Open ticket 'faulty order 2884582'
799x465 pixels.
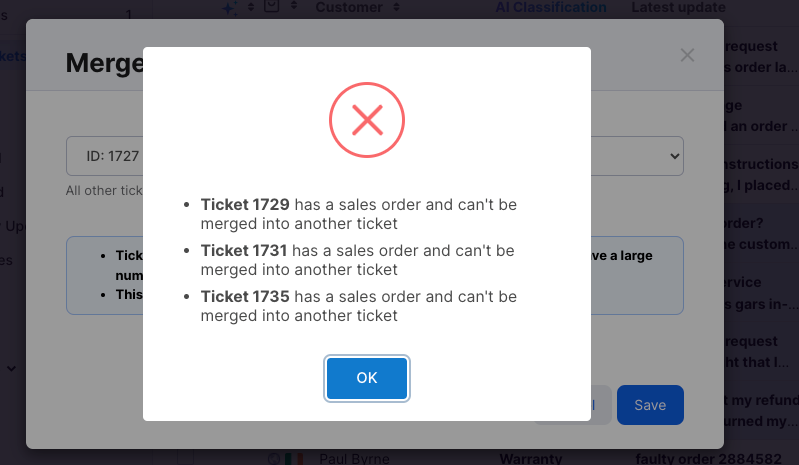tap(708, 458)
